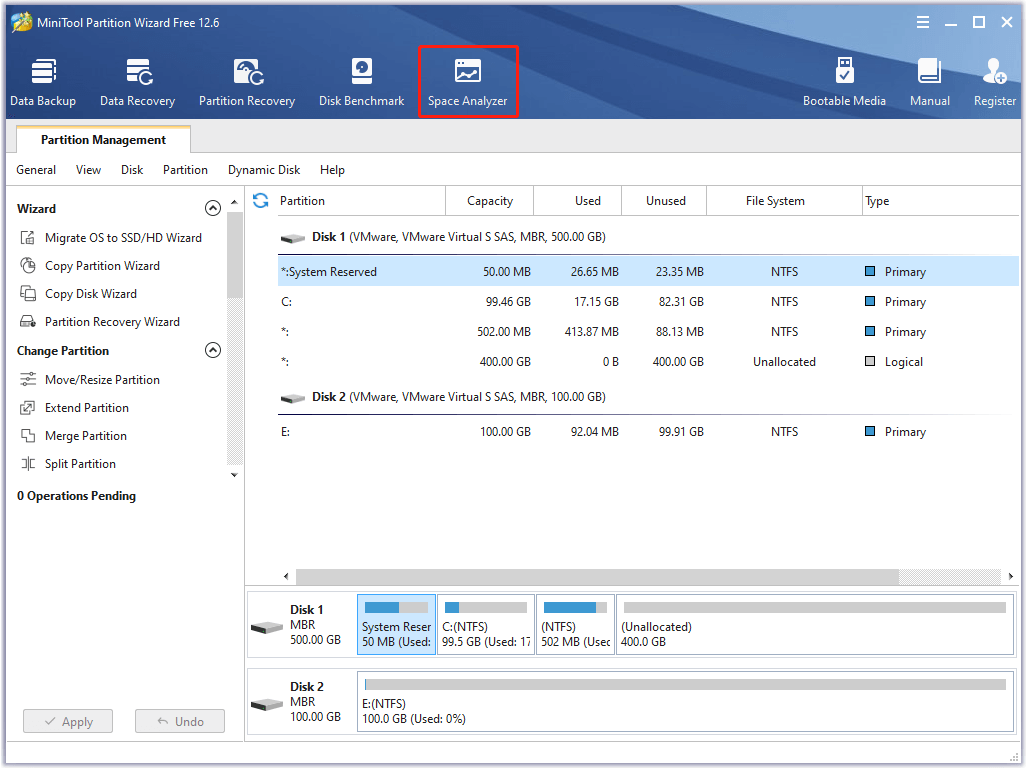Select the System Reserved partition row
The image size is (1027, 769).
[x=648, y=272]
